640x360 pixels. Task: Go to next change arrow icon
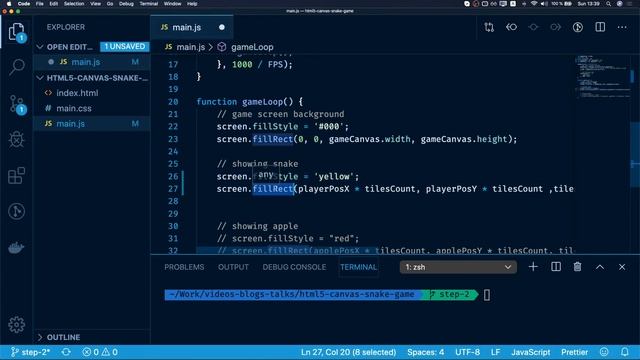[x=556, y=27]
